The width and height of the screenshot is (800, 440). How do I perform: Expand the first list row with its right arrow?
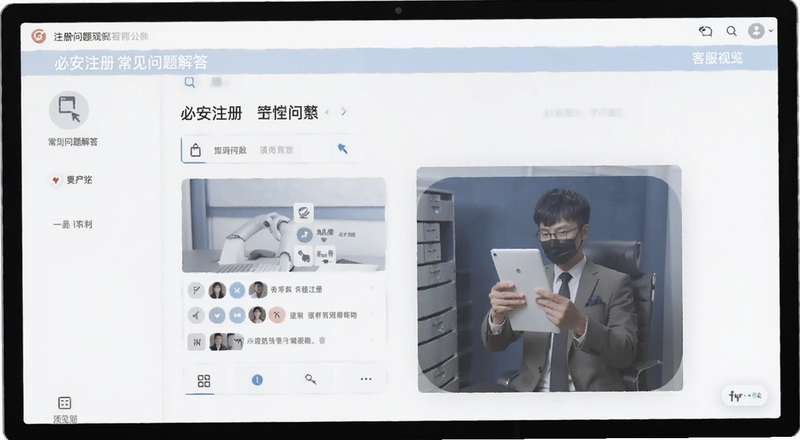[371, 289]
